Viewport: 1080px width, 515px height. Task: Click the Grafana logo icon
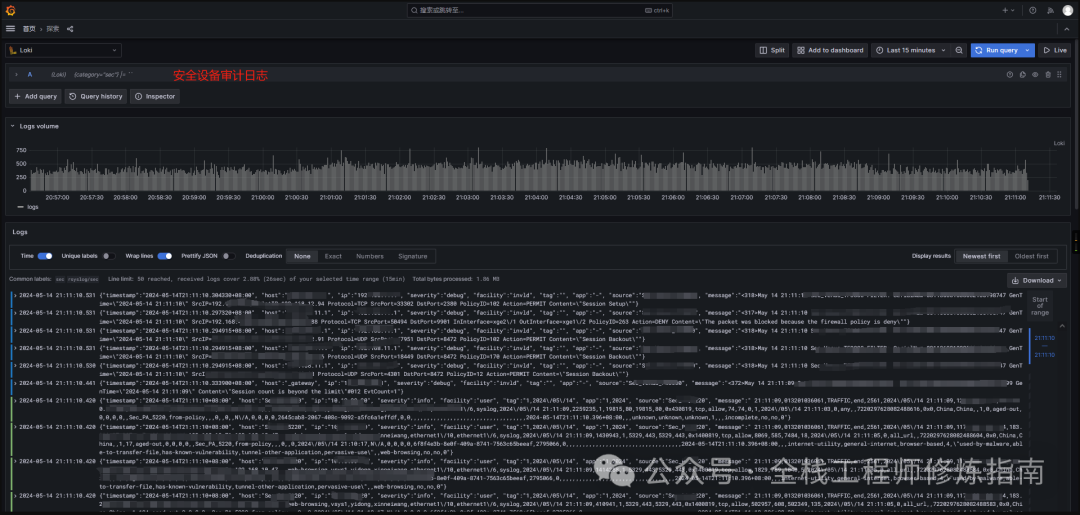[x=10, y=10]
